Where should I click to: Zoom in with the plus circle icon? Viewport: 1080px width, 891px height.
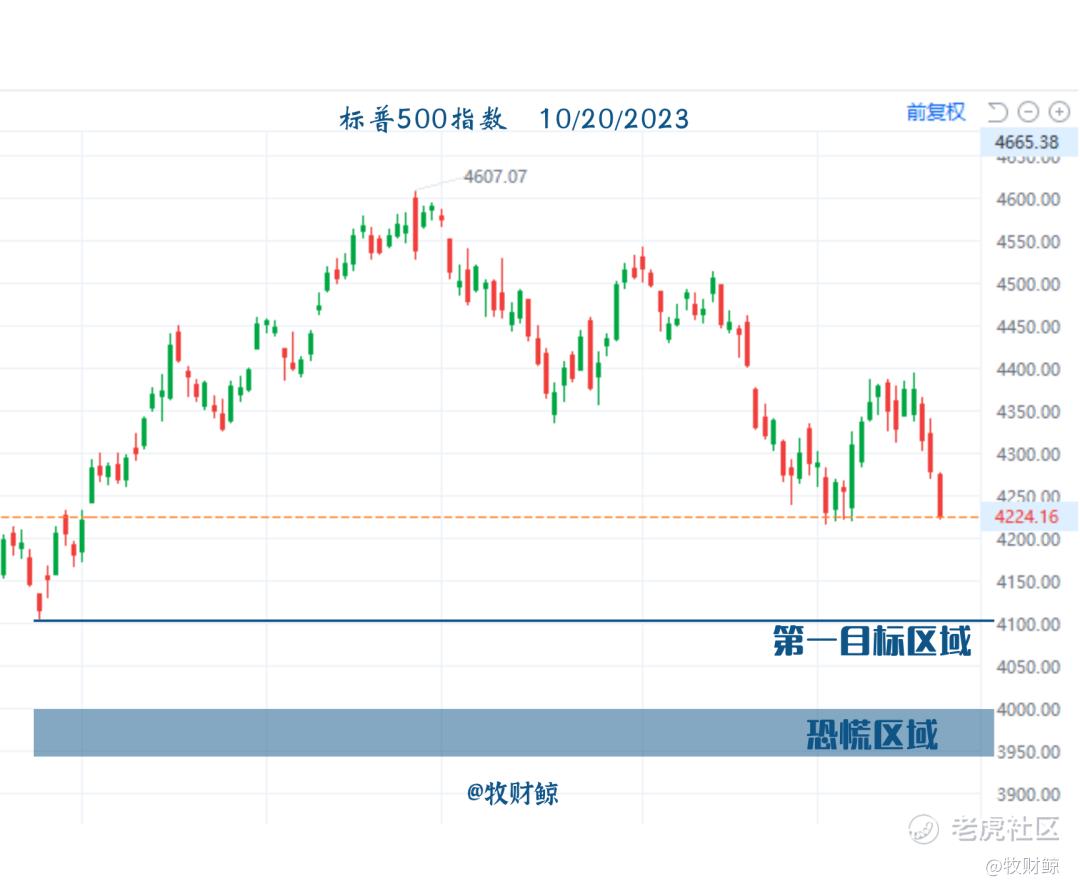pos(1059,112)
